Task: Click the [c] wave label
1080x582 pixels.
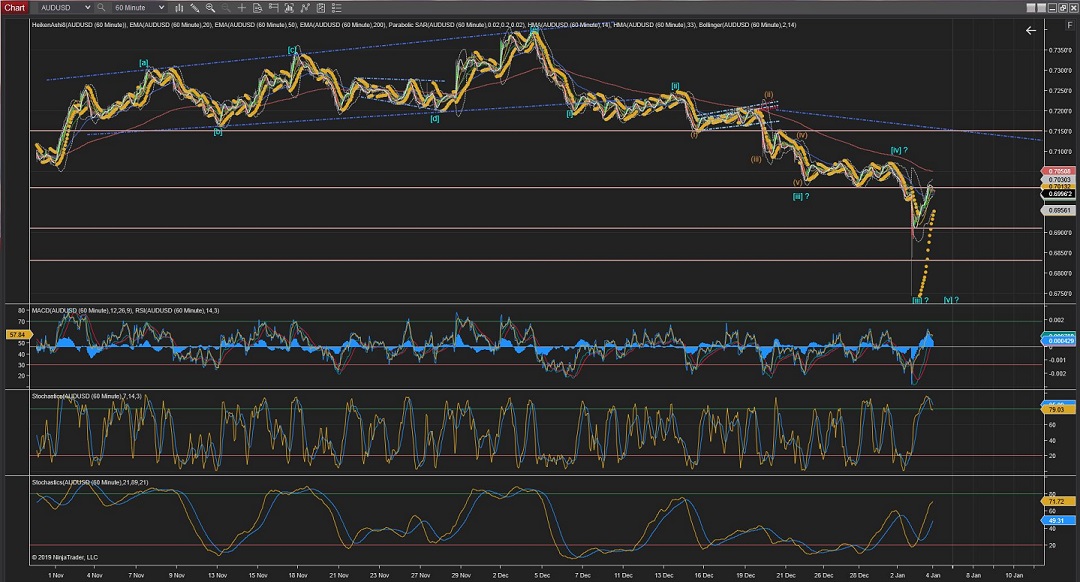Action: pyautogui.click(x=292, y=50)
